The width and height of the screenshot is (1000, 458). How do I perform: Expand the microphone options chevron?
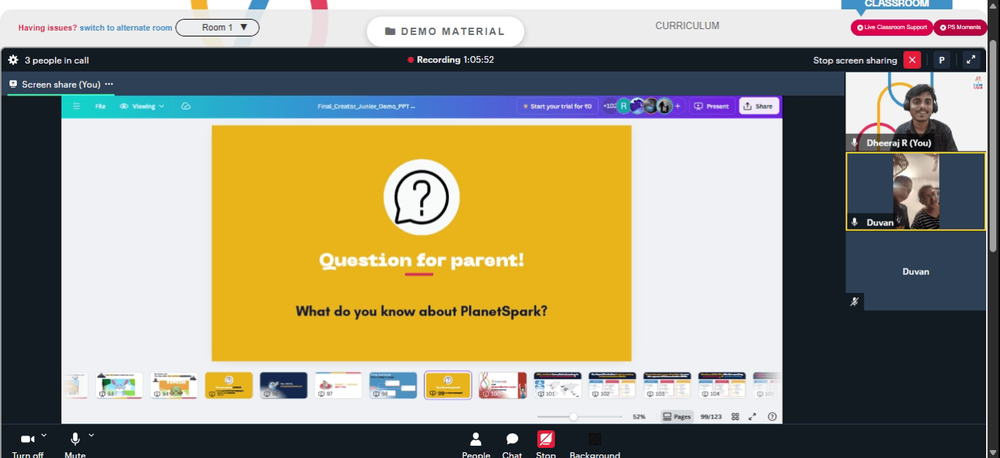(91, 435)
